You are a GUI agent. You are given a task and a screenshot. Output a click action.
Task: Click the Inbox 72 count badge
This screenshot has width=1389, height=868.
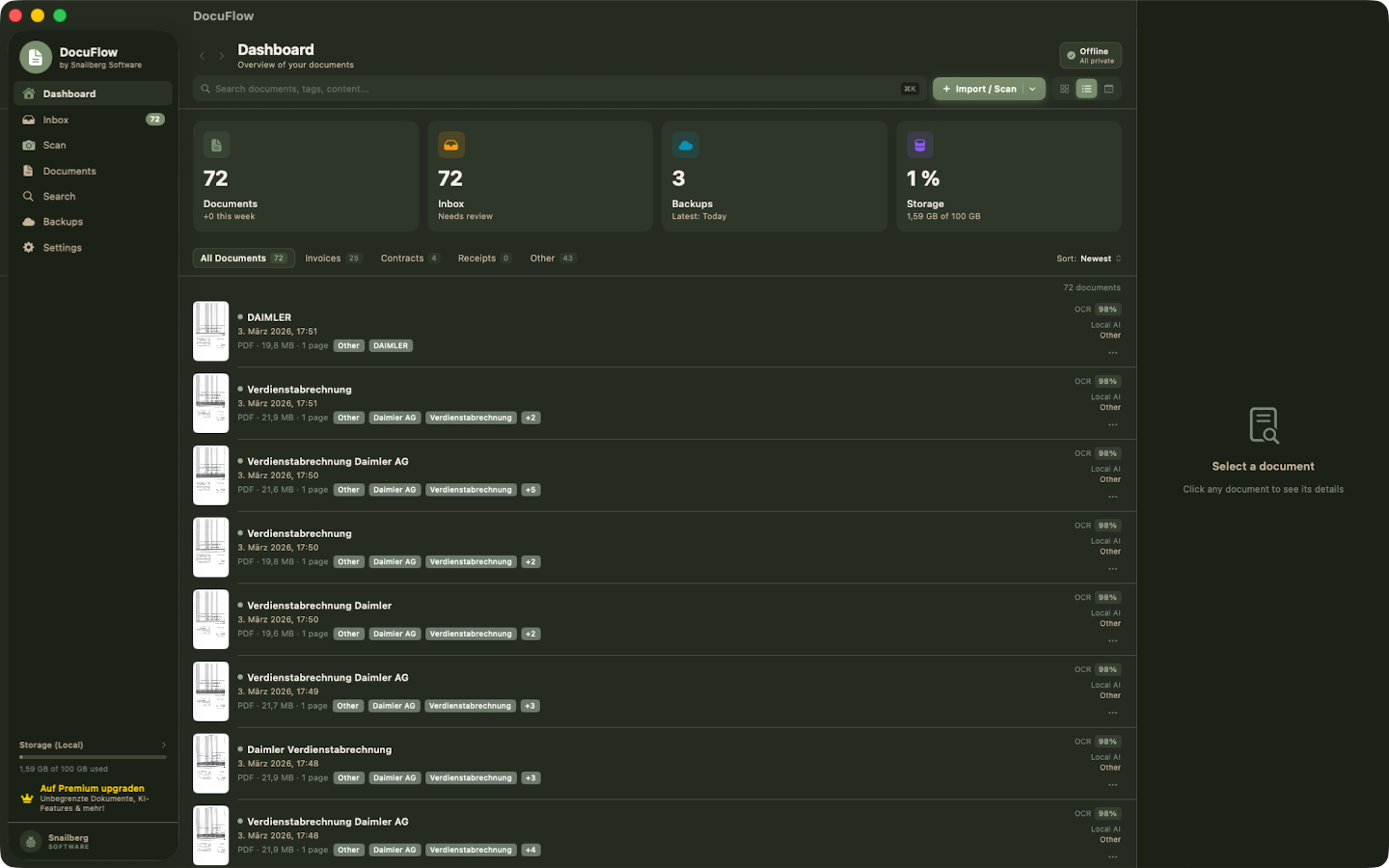(x=155, y=120)
